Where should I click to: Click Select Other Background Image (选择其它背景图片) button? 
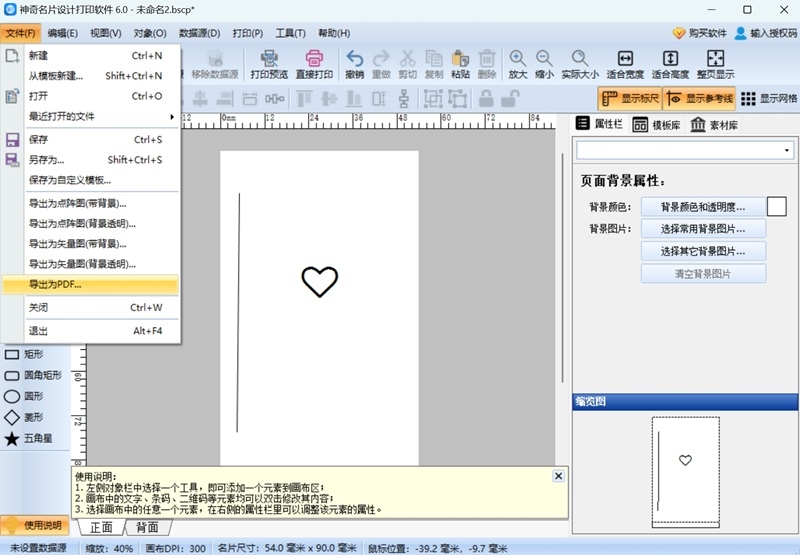coord(703,251)
